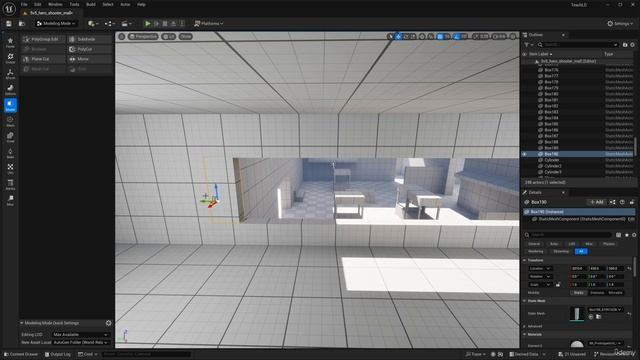
Task: Click the Outliner add folder icon
Action: point(625,44)
